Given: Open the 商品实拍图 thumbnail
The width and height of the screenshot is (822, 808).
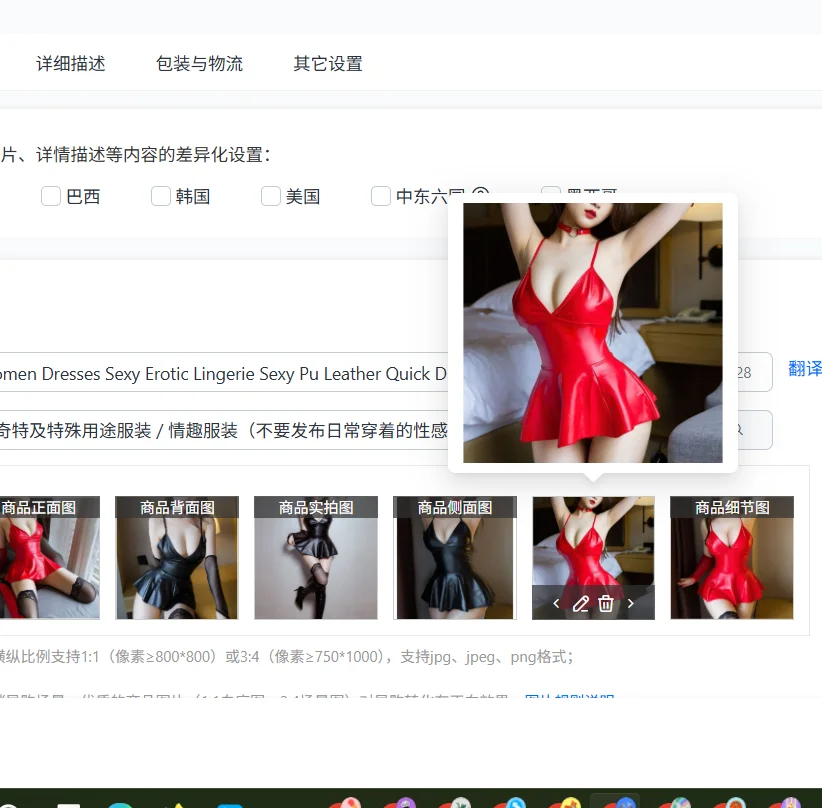Looking at the screenshot, I should [x=316, y=558].
